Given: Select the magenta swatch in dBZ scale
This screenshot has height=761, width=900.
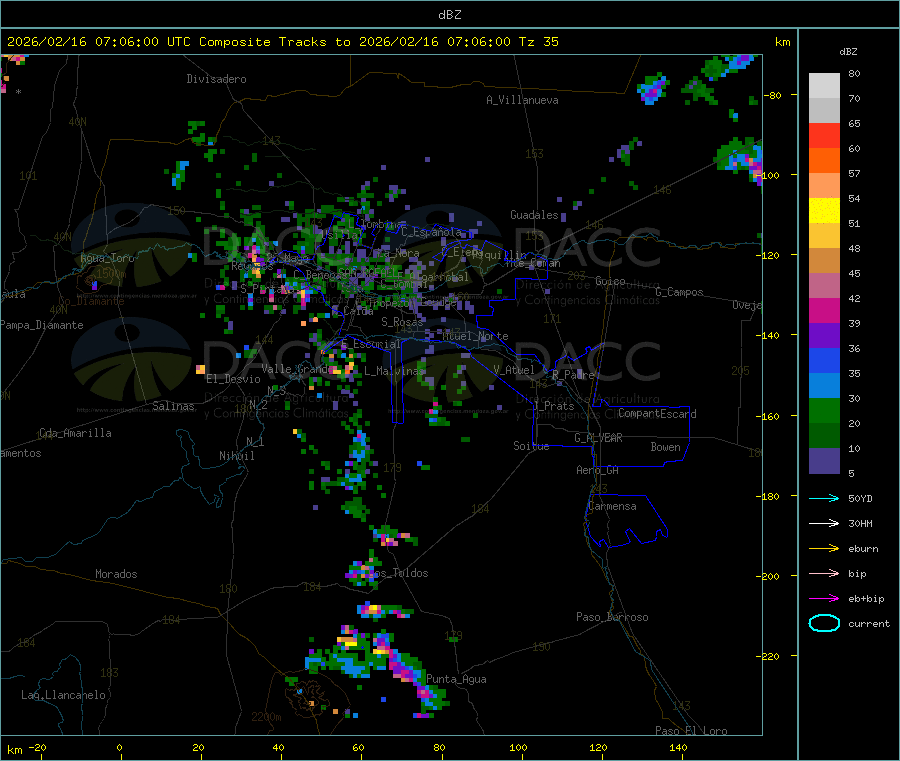Looking at the screenshot, I should click(x=824, y=310).
